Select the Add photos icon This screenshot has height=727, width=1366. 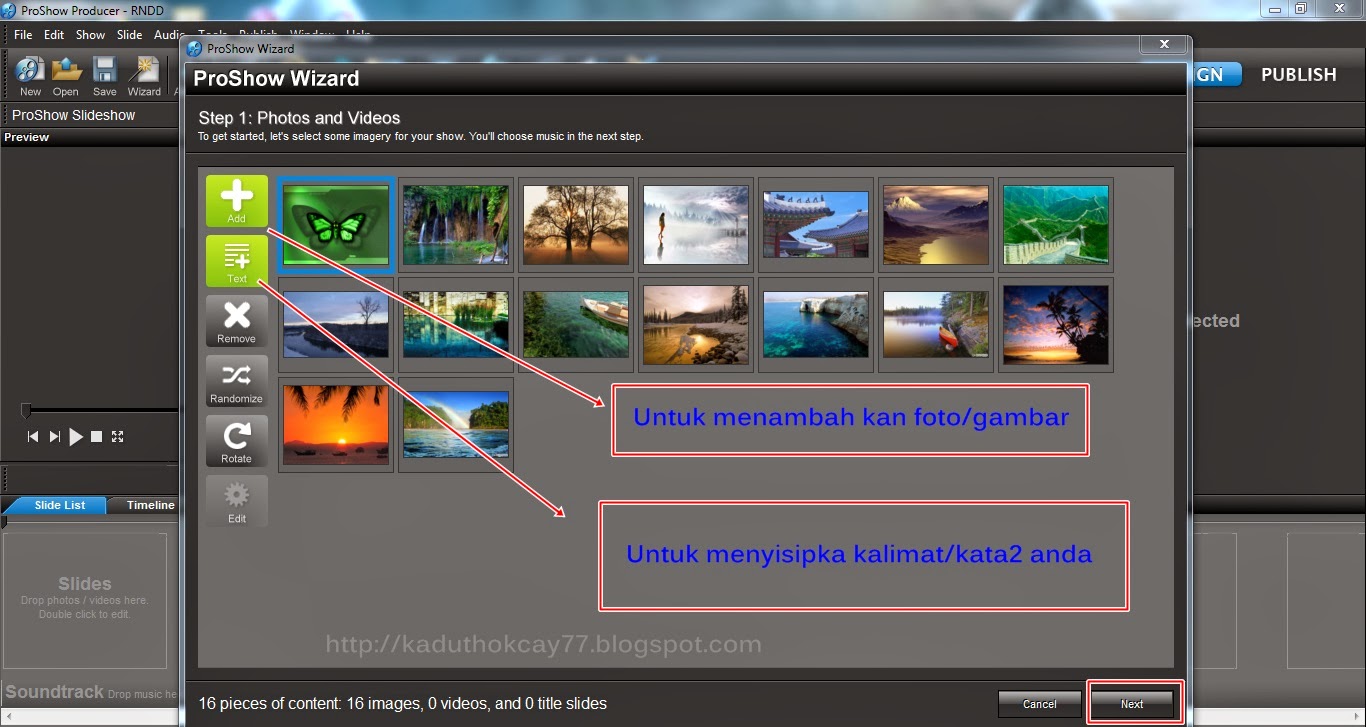236,201
